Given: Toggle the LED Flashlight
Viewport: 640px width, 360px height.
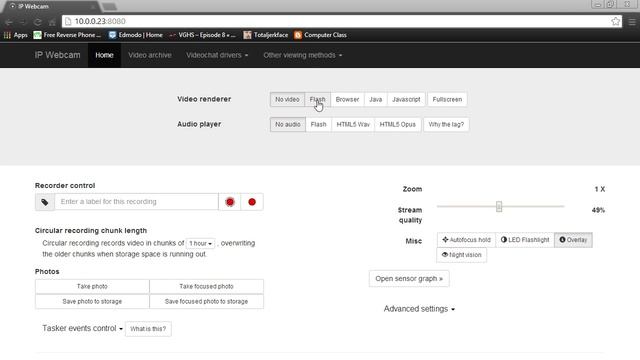Looking at the screenshot, I should click(x=525, y=240).
